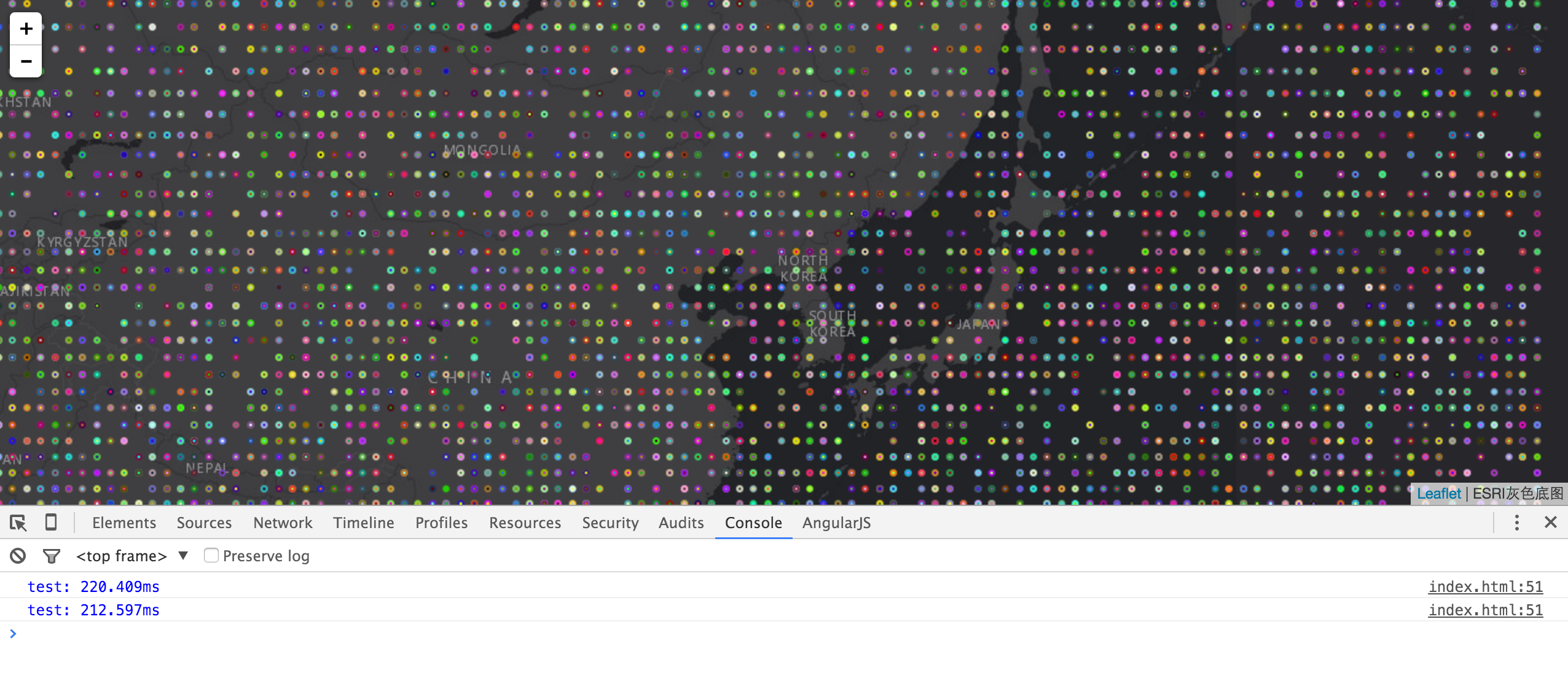Zoom out on the Leaflet map
This screenshot has width=1568, height=689.
tap(26, 61)
